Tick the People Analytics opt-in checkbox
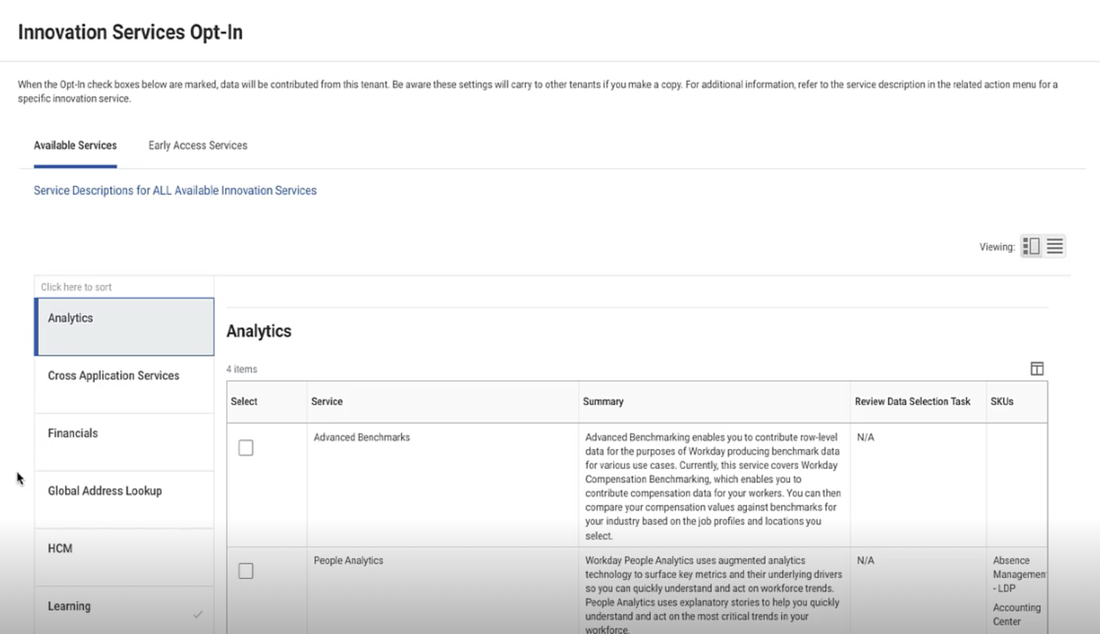This screenshot has height=634, width=1100. pos(246,571)
